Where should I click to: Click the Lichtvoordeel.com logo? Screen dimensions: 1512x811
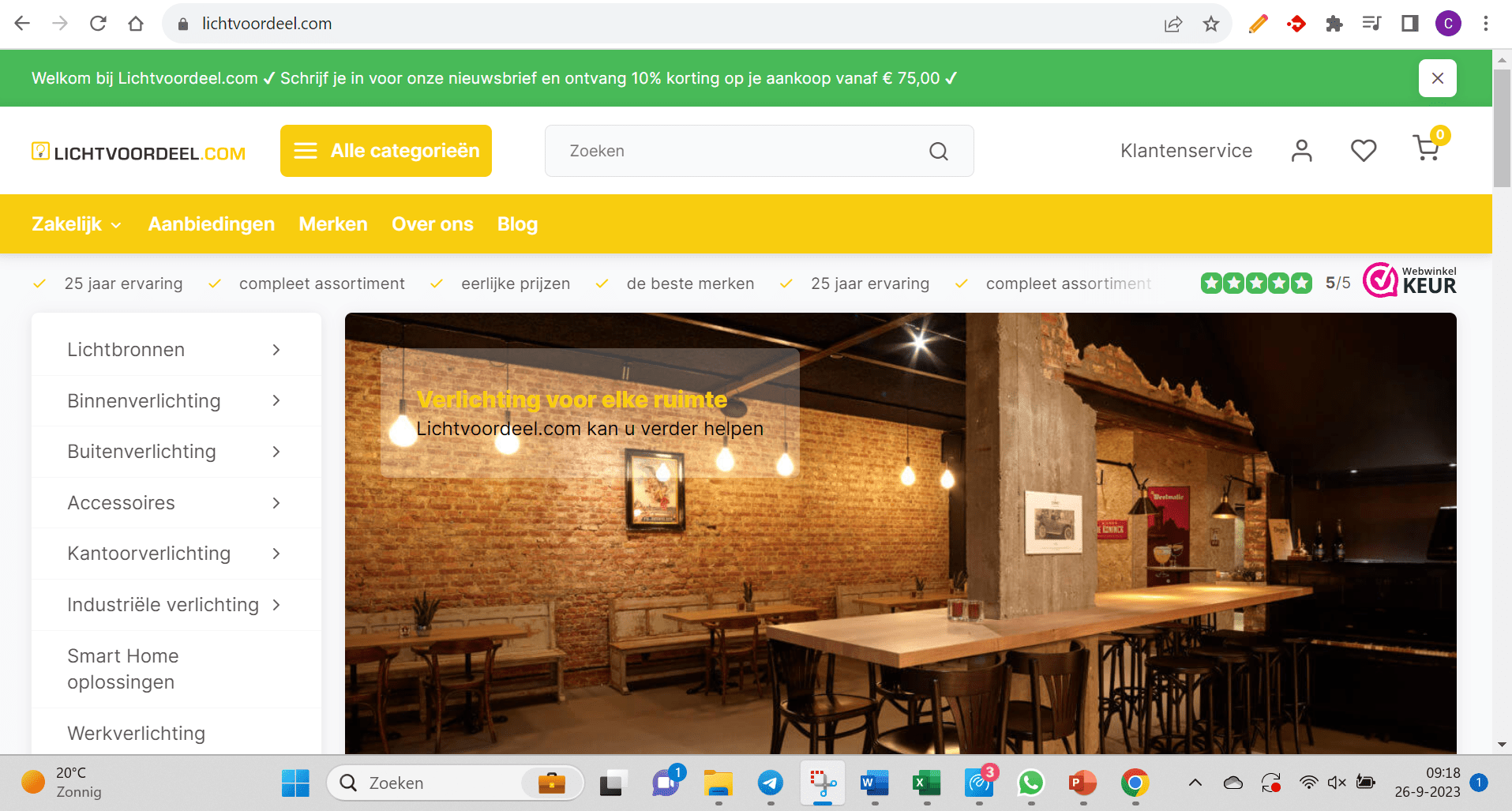[139, 152]
